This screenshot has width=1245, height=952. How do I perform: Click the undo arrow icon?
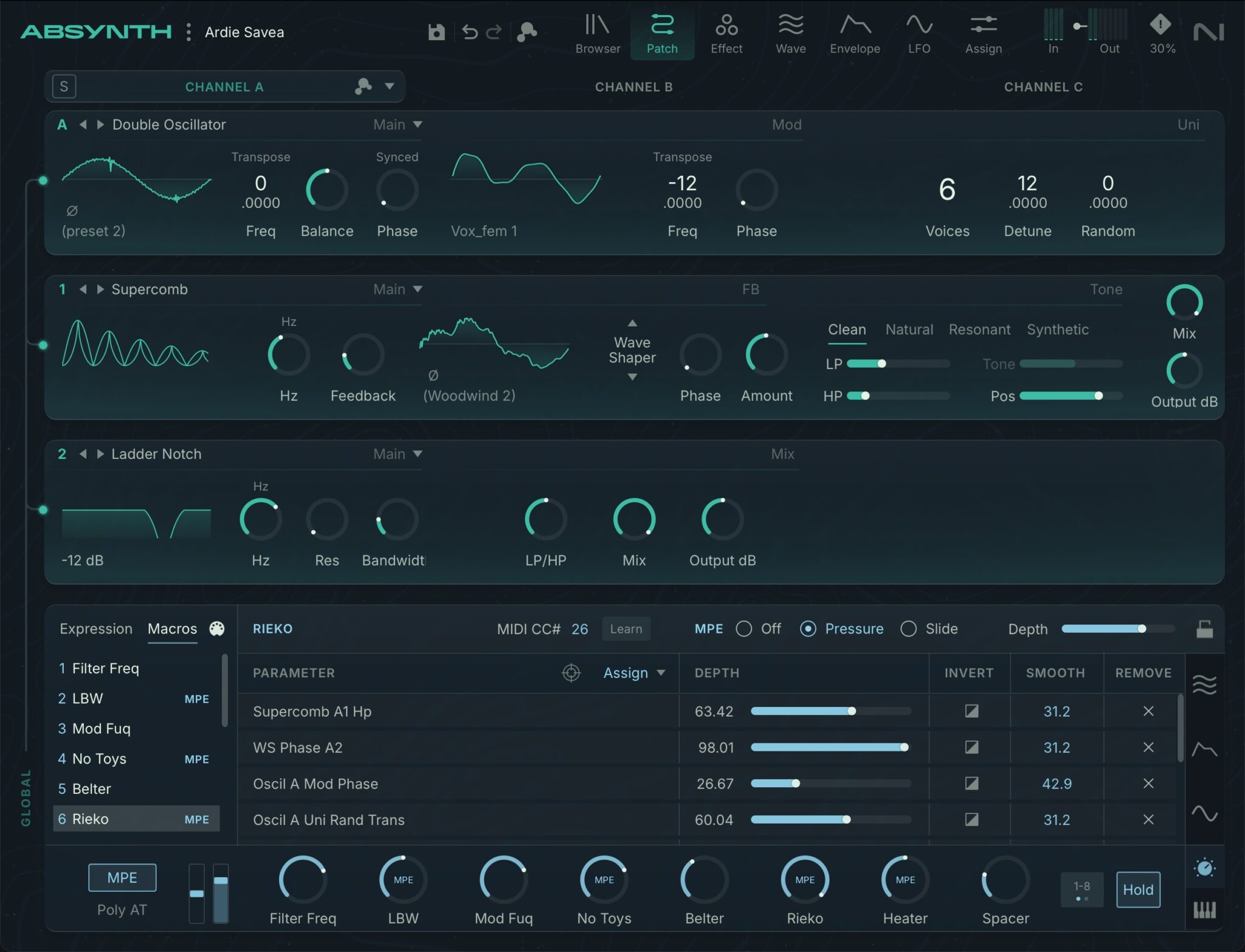[x=469, y=32]
